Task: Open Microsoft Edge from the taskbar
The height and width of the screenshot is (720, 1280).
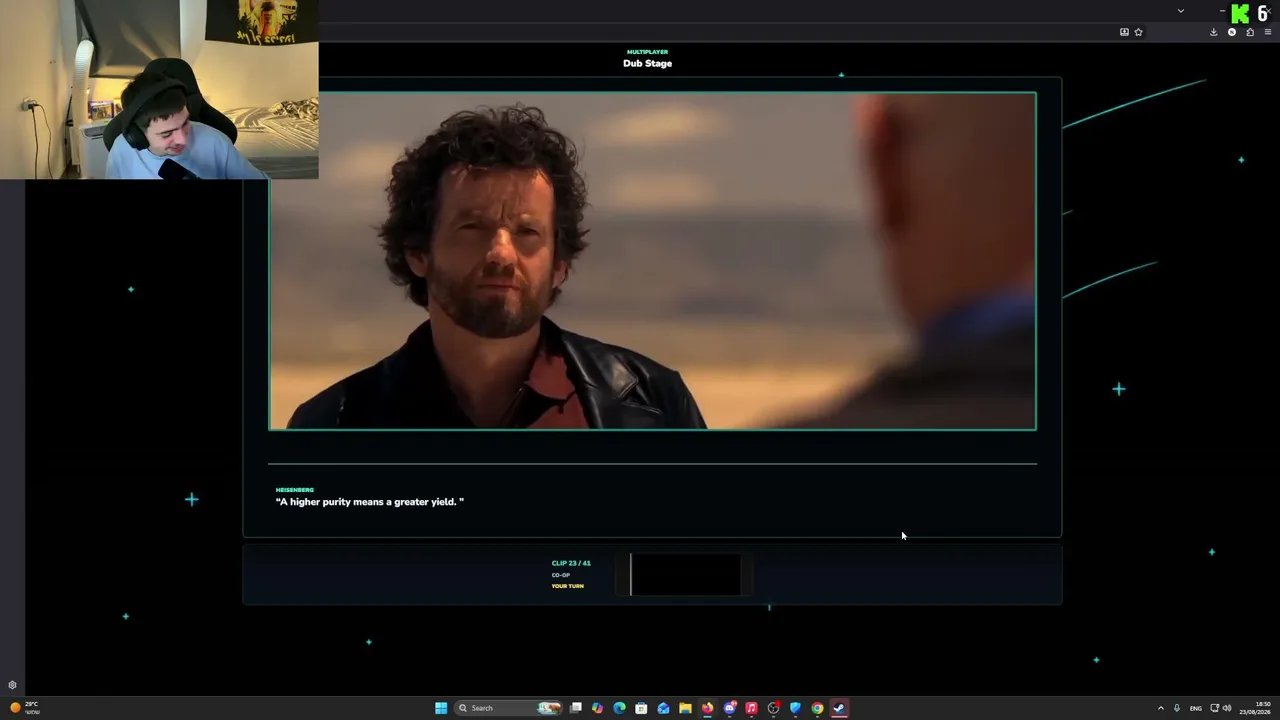Action: 619,708
